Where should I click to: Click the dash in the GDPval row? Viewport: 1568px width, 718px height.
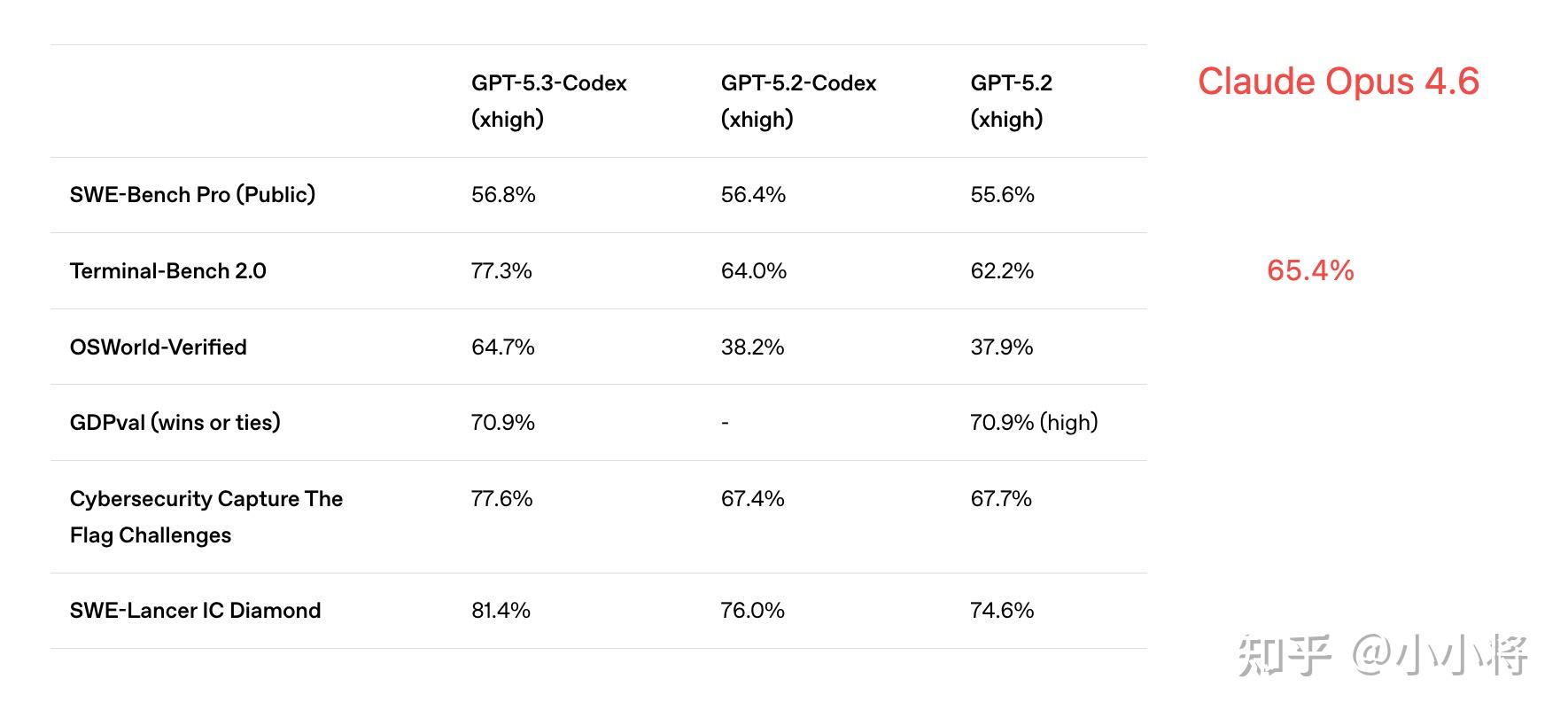click(x=725, y=424)
